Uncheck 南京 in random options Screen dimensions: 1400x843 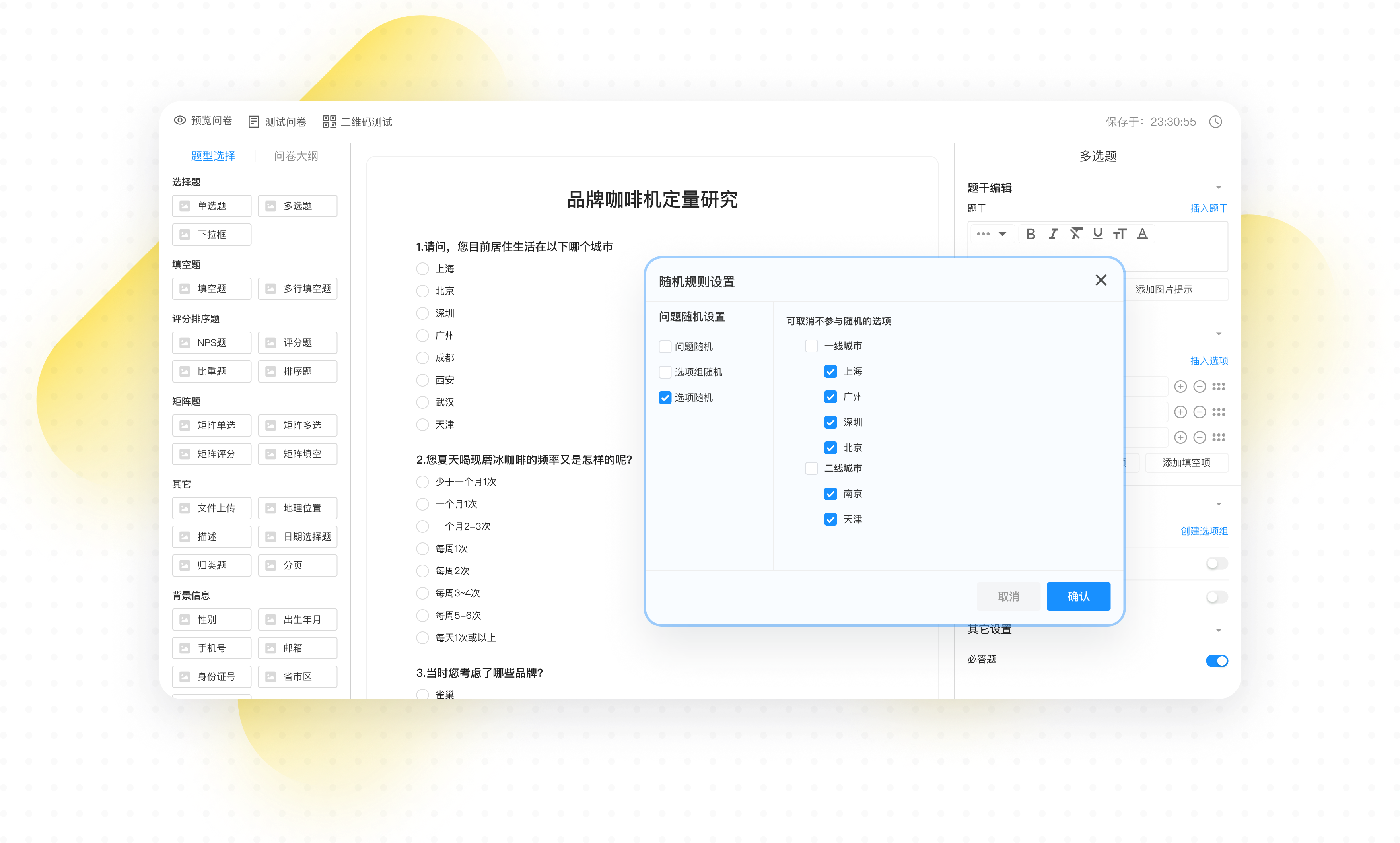(x=830, y=494)
